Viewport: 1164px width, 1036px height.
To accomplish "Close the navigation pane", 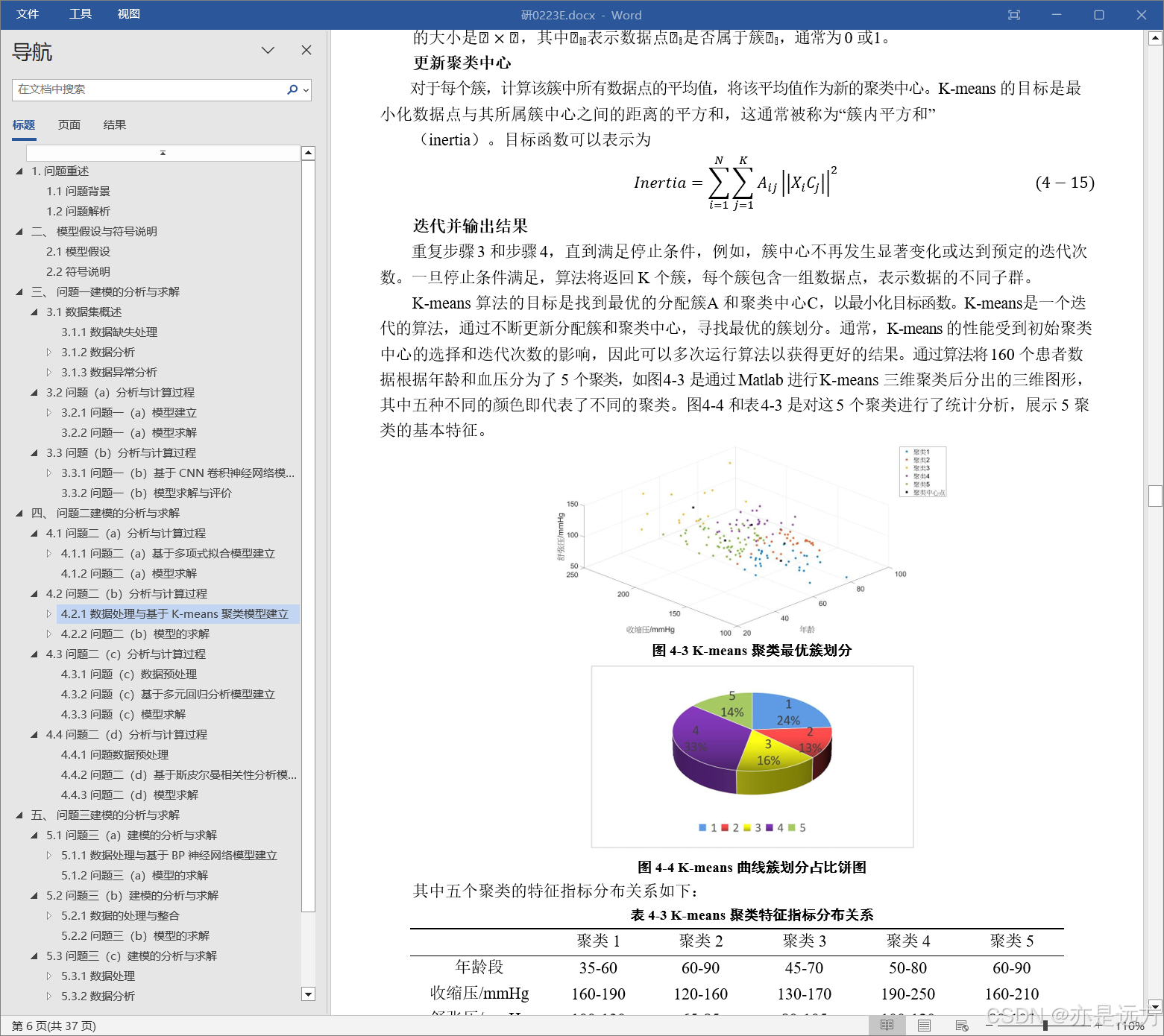I will (306, 50).
